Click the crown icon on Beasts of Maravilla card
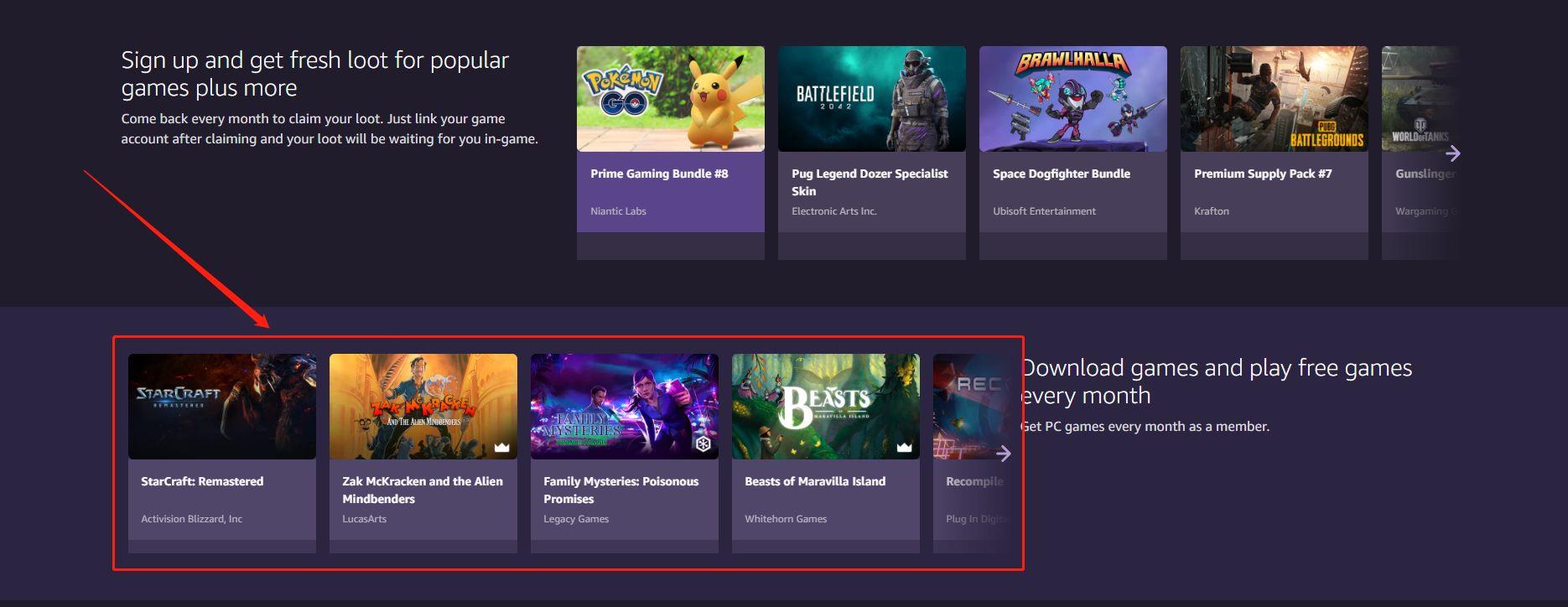The width and height of the screenshot is (1568, 607). click(x=905, y=447)
